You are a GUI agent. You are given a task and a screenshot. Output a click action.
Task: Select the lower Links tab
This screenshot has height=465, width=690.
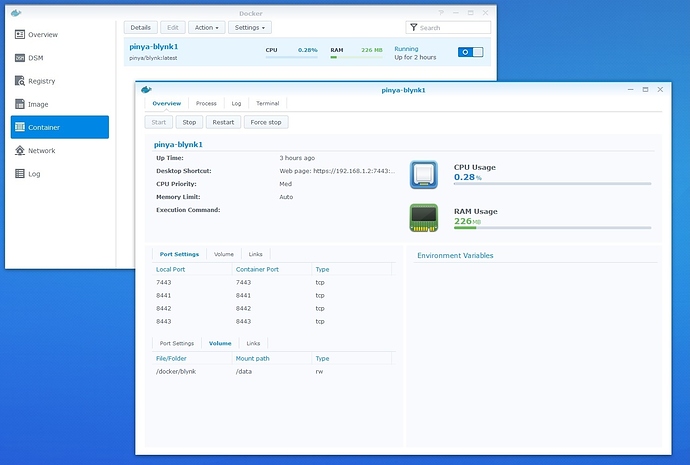point(253,343)
